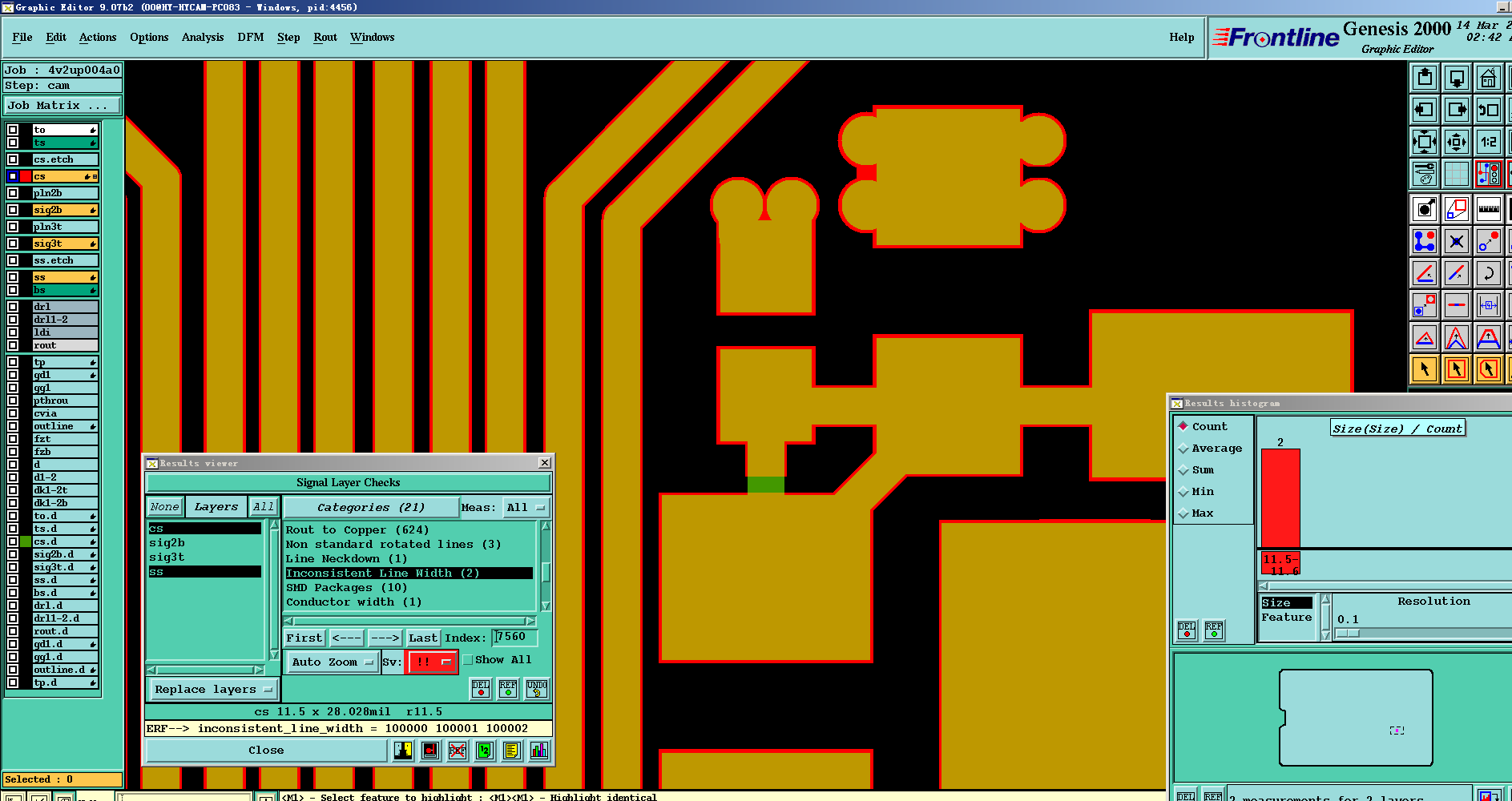Click the previous view undo-zoom icon
Viewport: 1512px width, 801px height.
[1489, 110]
